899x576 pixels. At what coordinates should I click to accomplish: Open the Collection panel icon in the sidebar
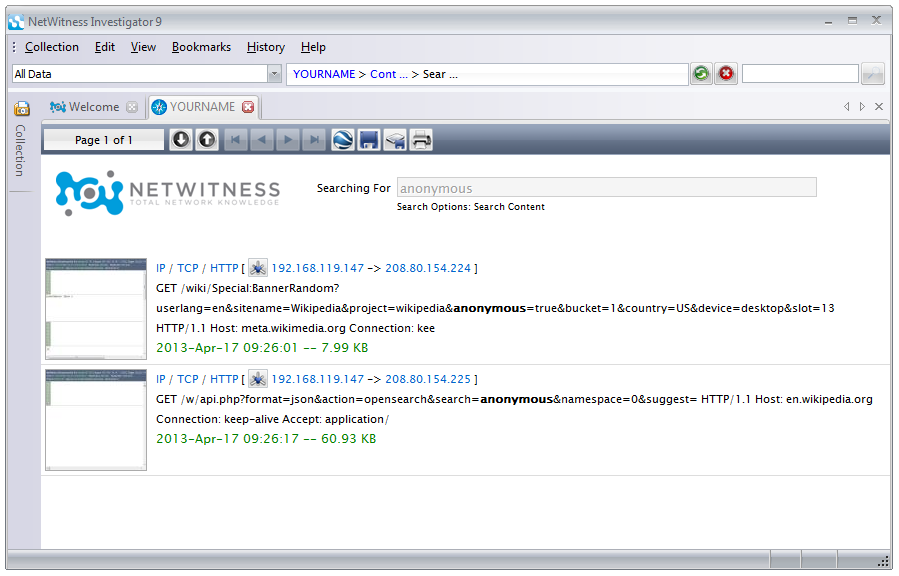pos(22,108)
